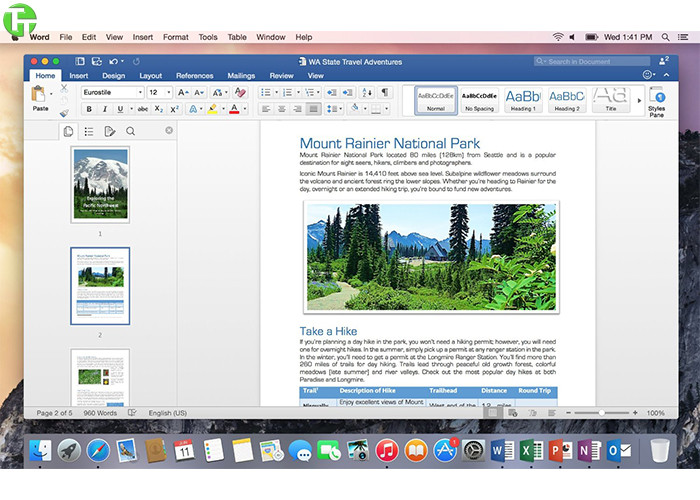Click the Sort A-Z icon
The height and width of the screenshot is (500, 700).
click(x=365, y=92)
